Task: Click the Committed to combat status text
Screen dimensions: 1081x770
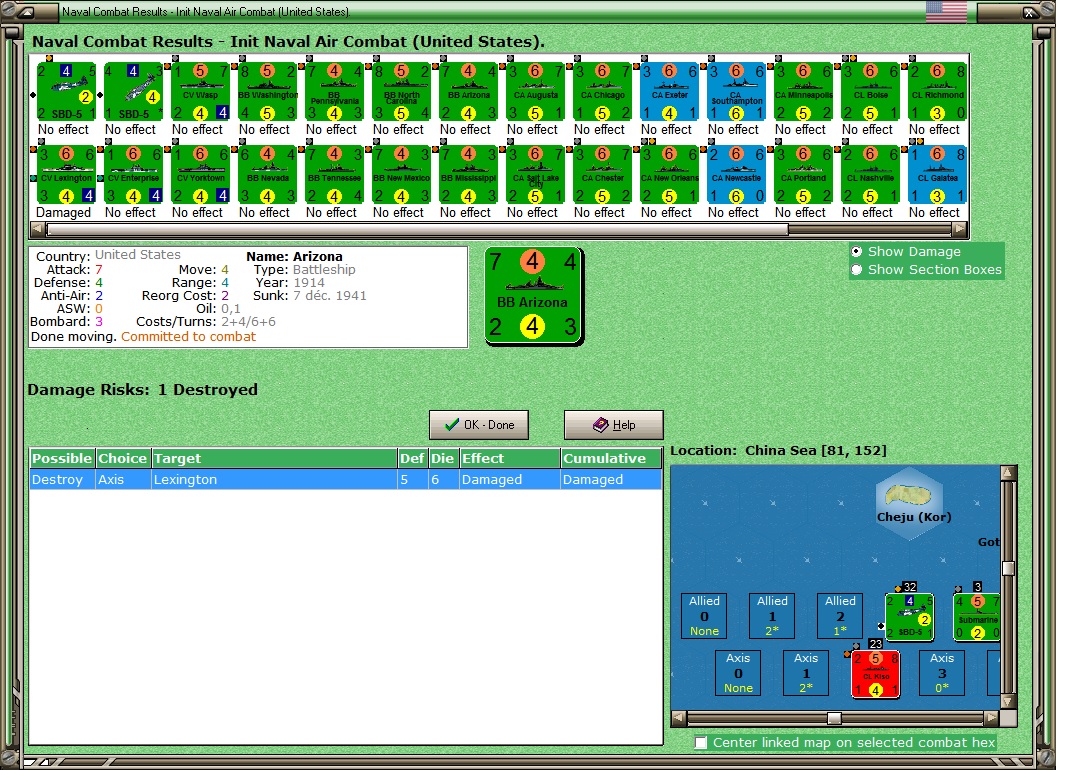Action: tap(188, 336)
